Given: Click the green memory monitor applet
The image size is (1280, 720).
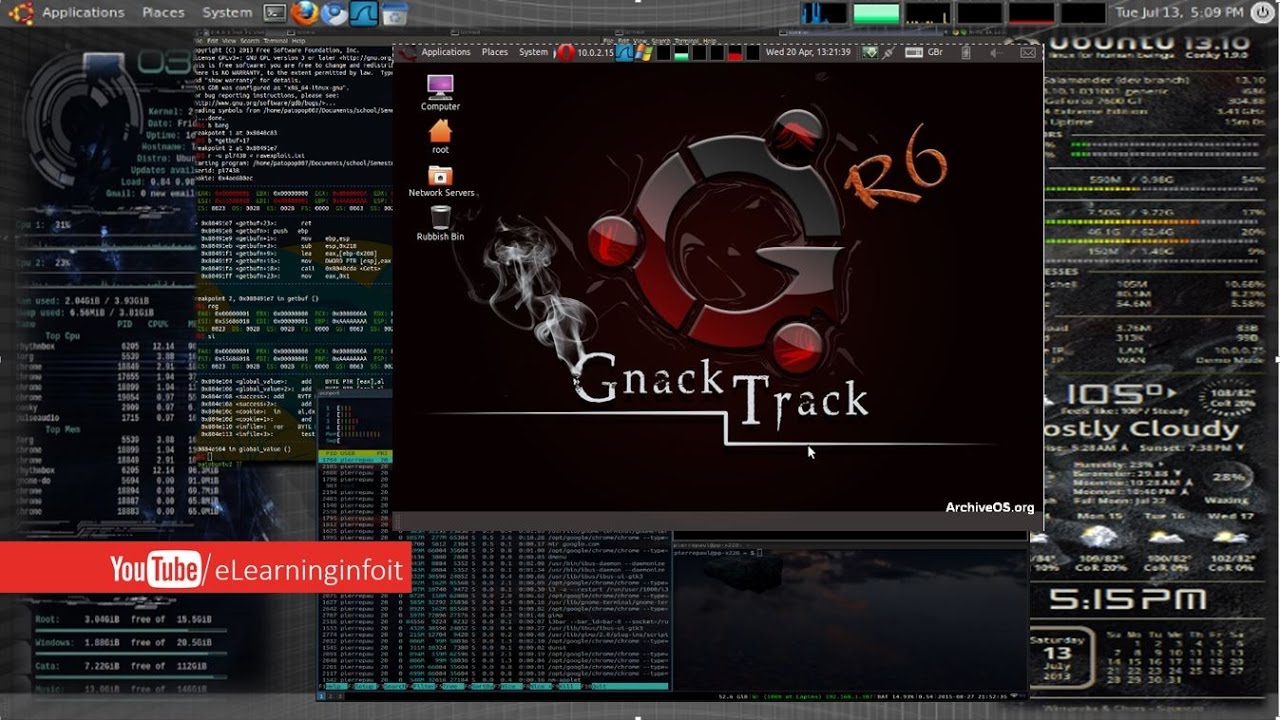Looking at the screenshot, I should 876,13.
